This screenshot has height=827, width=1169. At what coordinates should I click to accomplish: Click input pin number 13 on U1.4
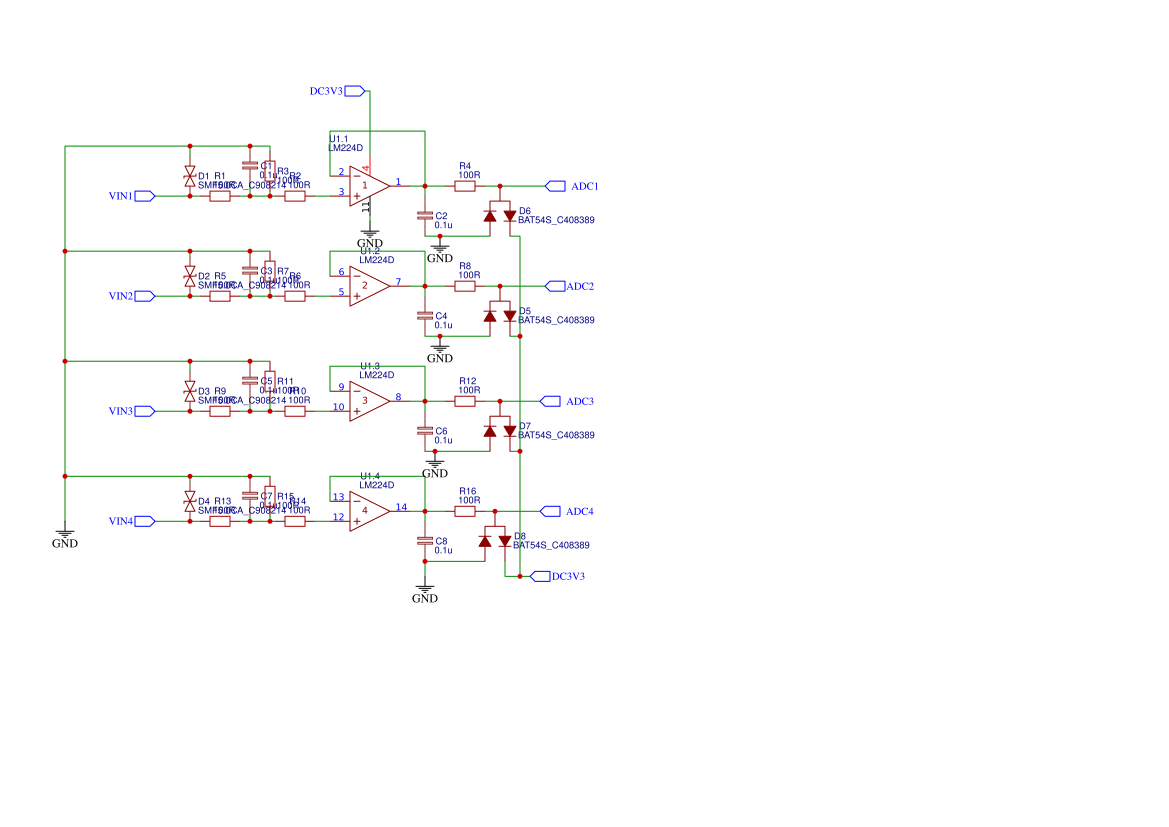(338, 497)
